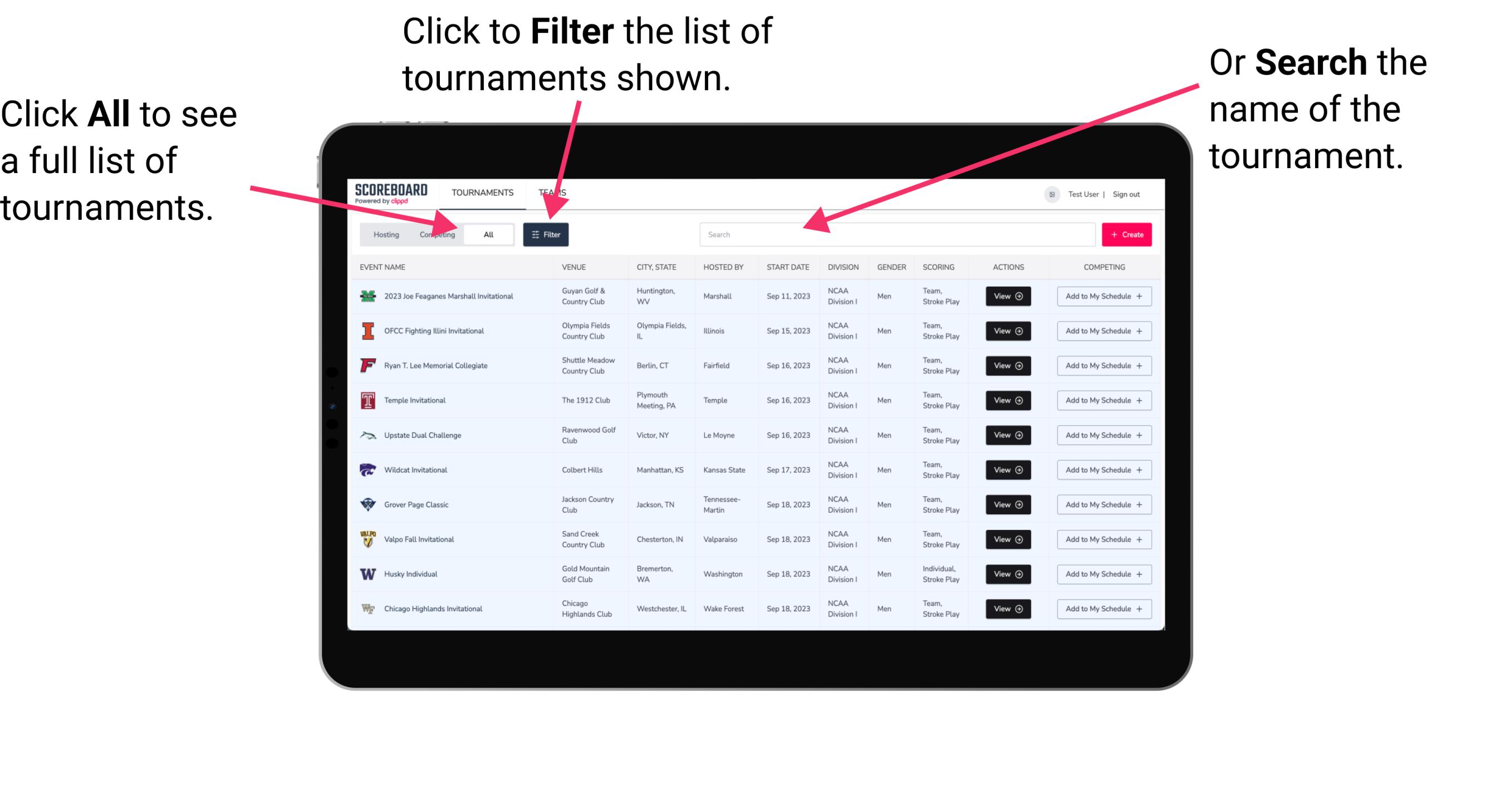Click TOURNAMENTS navigation menu item

click(x=482, y=192)
